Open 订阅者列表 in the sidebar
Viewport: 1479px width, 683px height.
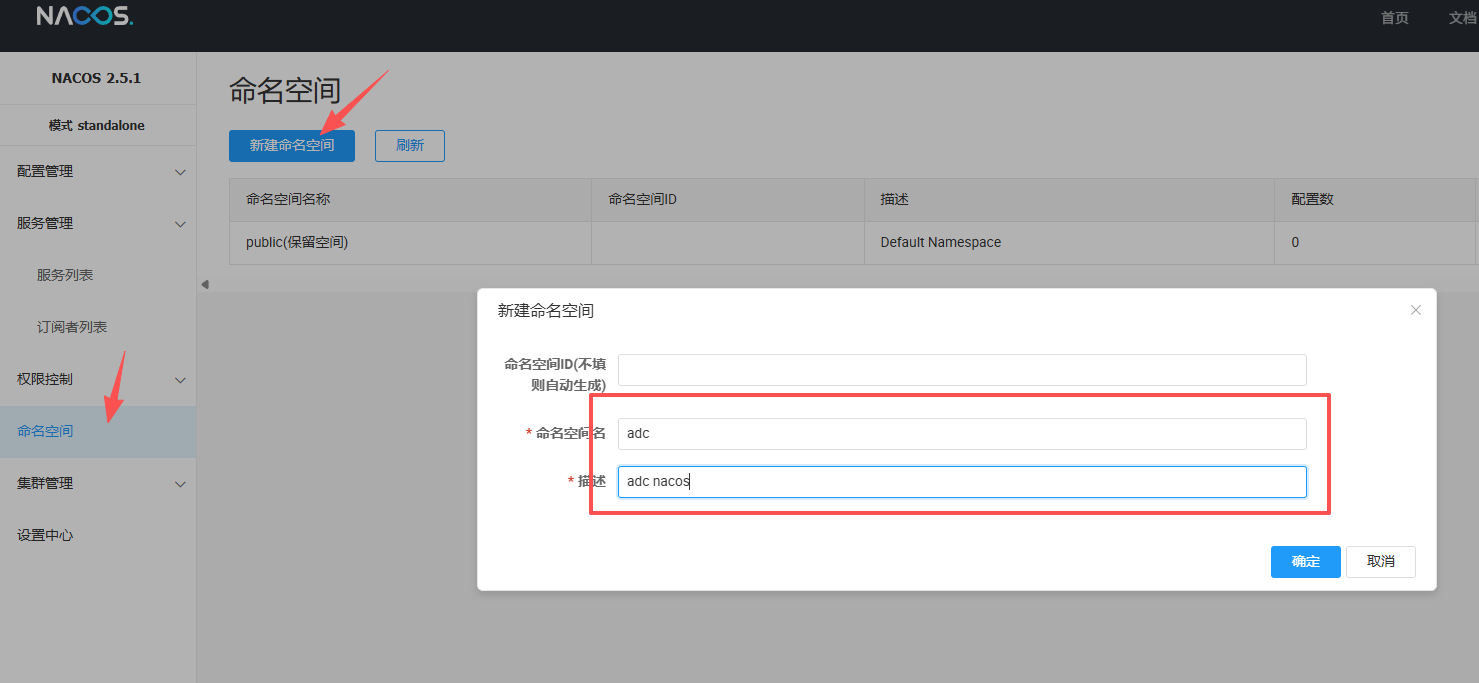tap(72, 327)
